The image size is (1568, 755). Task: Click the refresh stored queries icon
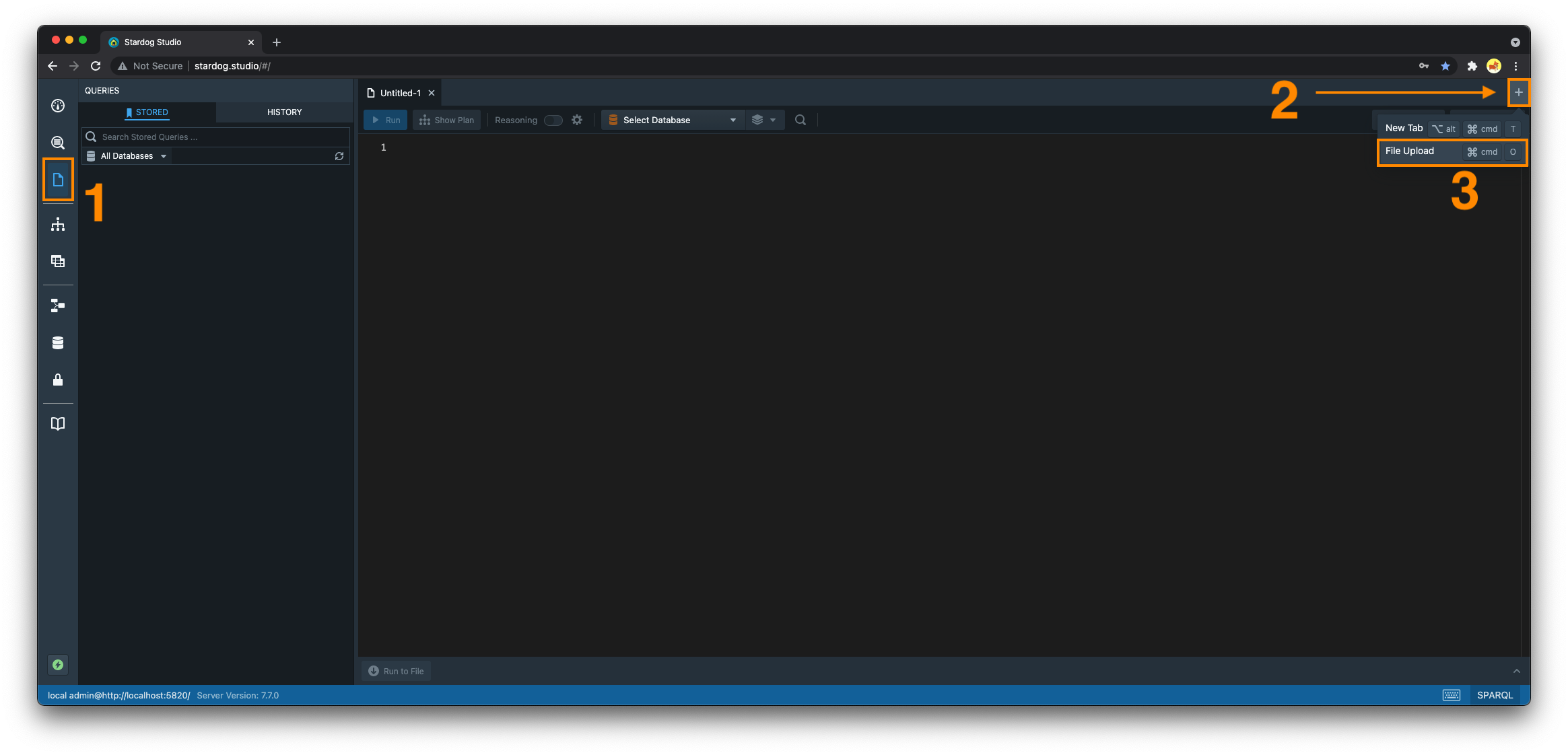coord(339,156)
